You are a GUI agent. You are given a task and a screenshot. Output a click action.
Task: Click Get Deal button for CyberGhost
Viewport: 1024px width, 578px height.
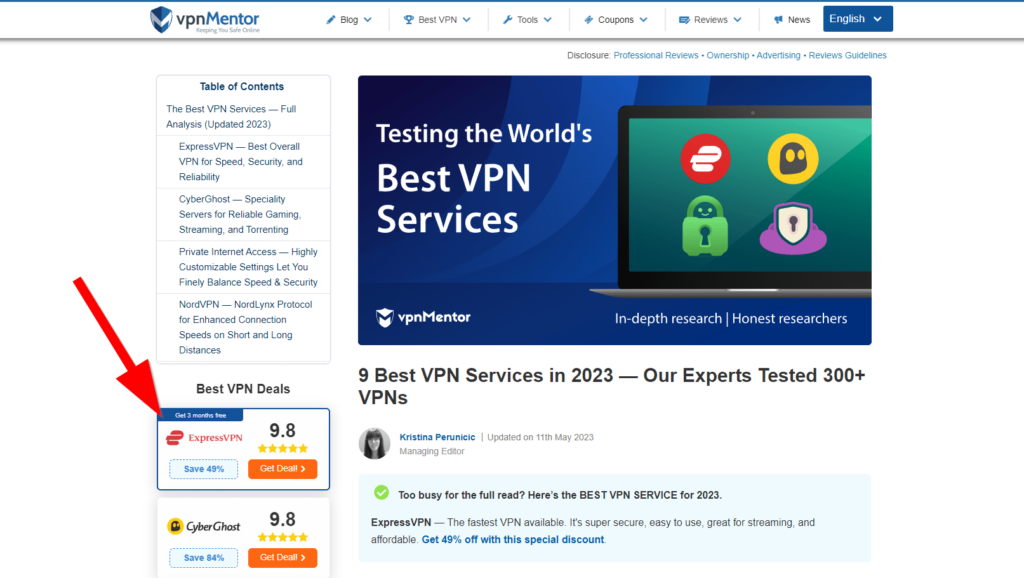(282, 558)
